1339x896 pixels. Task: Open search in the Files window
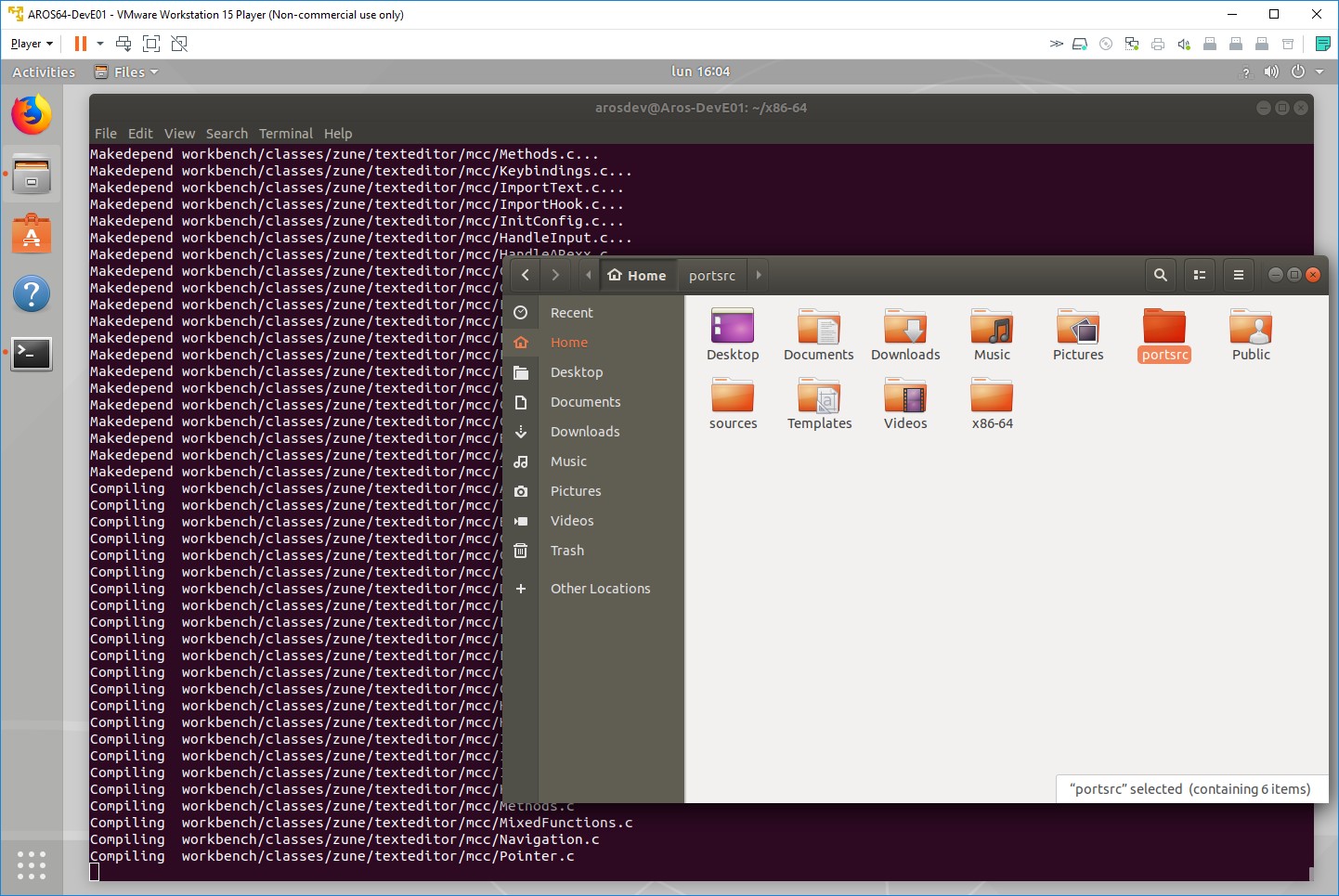(1160, 275)
